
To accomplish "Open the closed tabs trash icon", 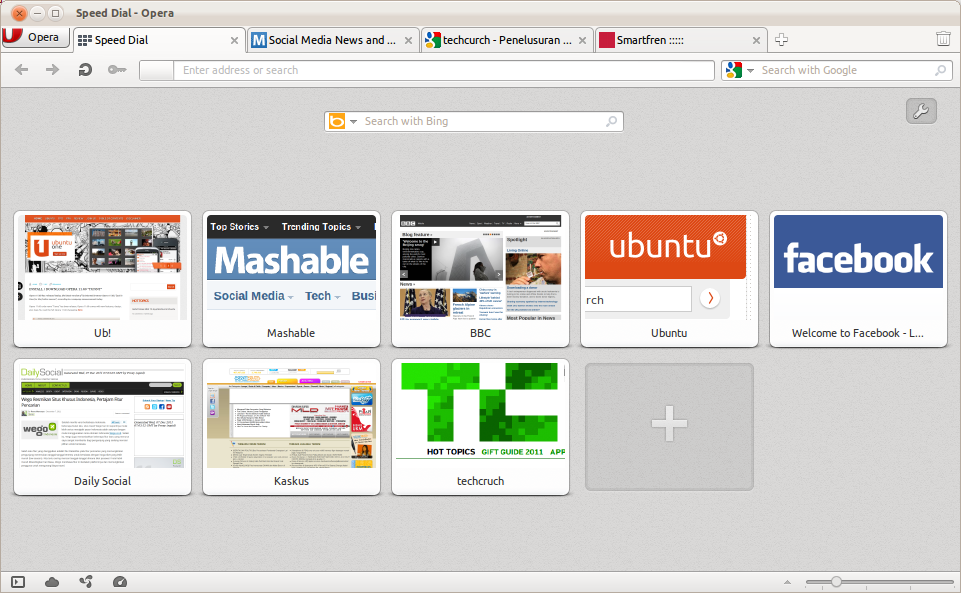I will pyautogui.click(x=943, y=39).
